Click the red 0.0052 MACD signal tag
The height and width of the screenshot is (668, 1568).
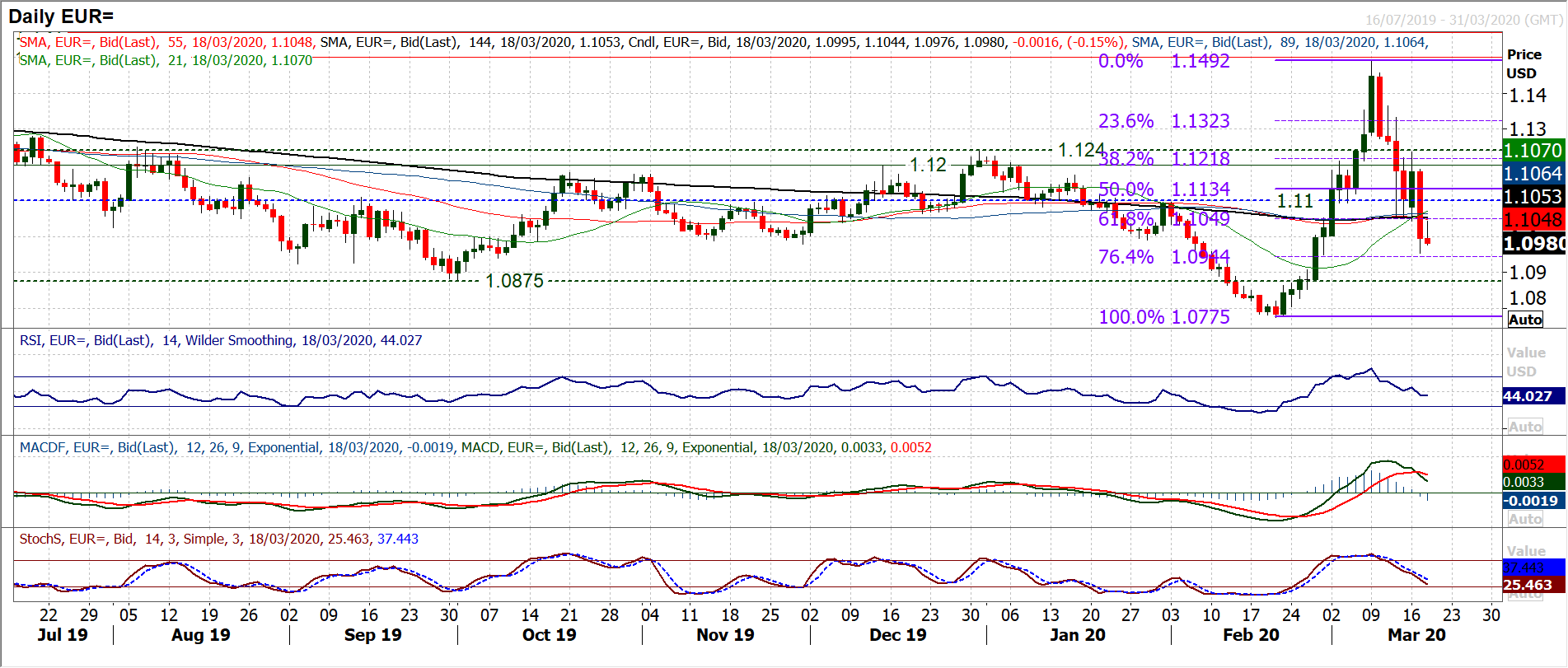pos(1533,465)
